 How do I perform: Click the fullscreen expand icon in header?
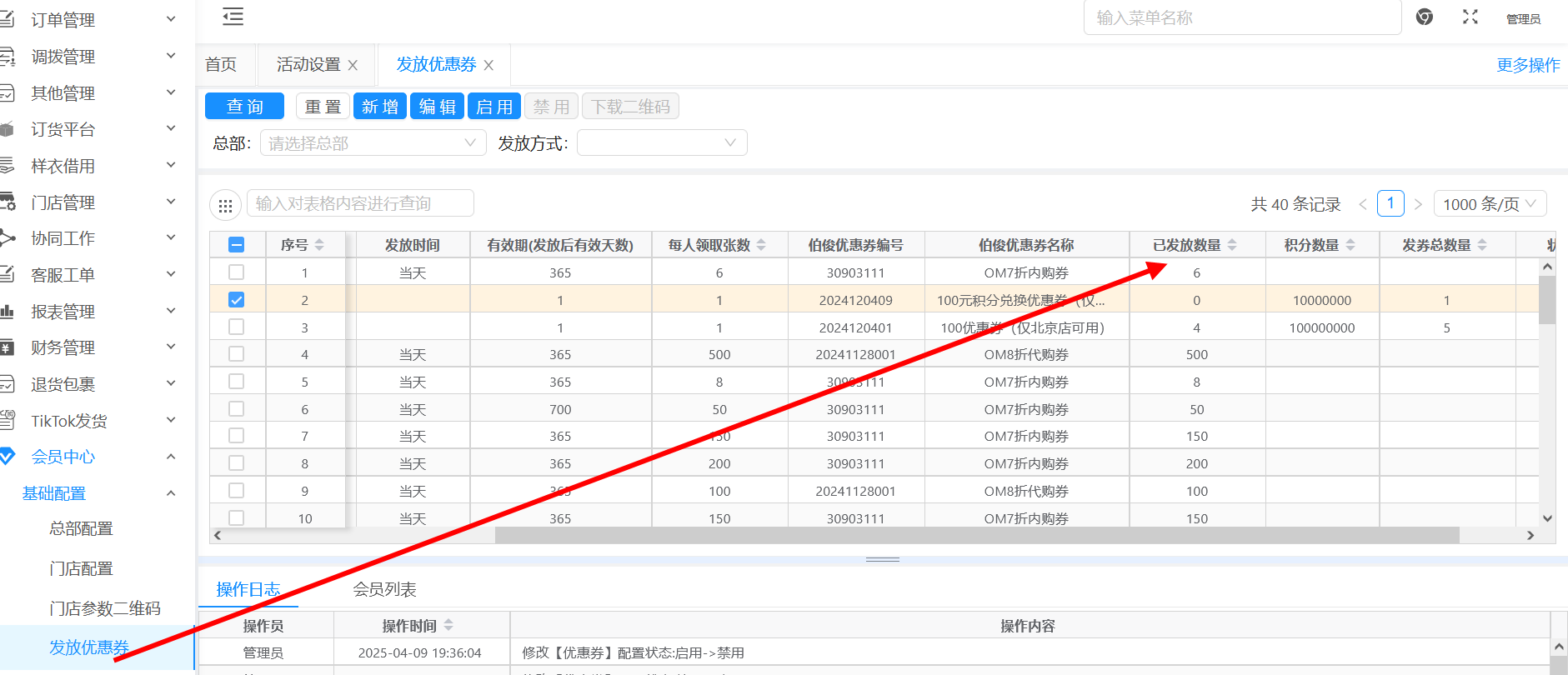coord(1470,17)
